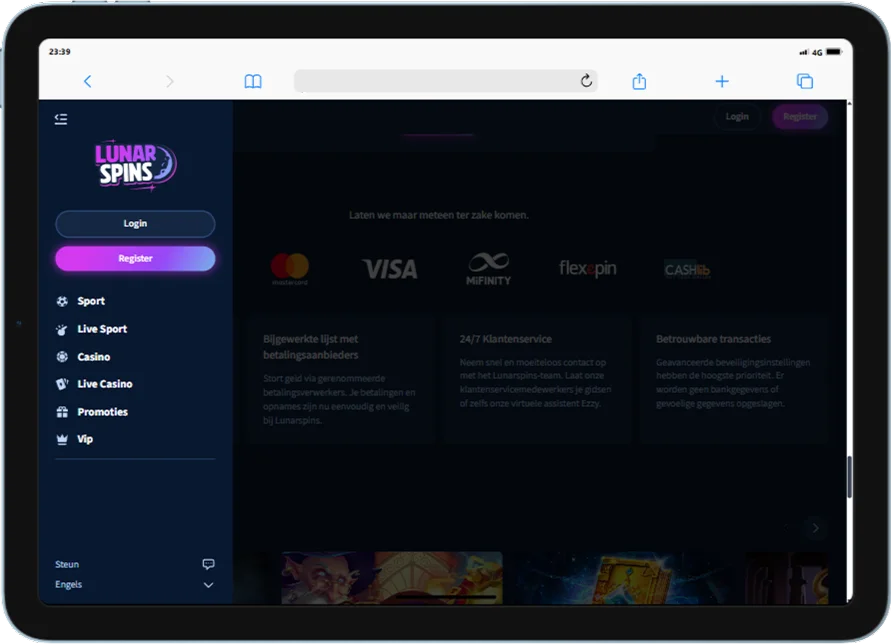Tap the Safari forward arrow
The image size is (891, 644).
[x=169, y=81]
